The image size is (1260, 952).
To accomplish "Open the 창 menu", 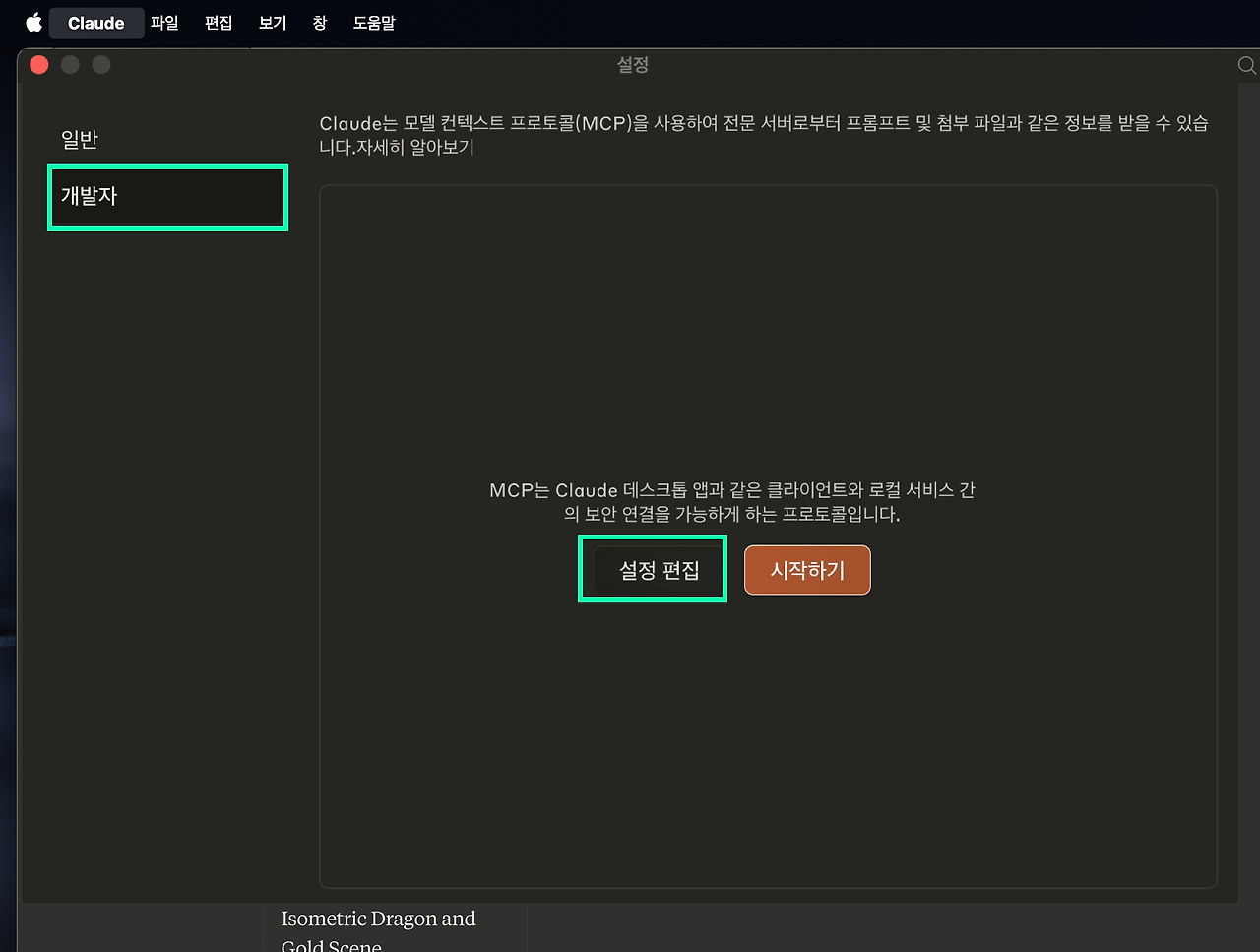I will tap(320, 23).
